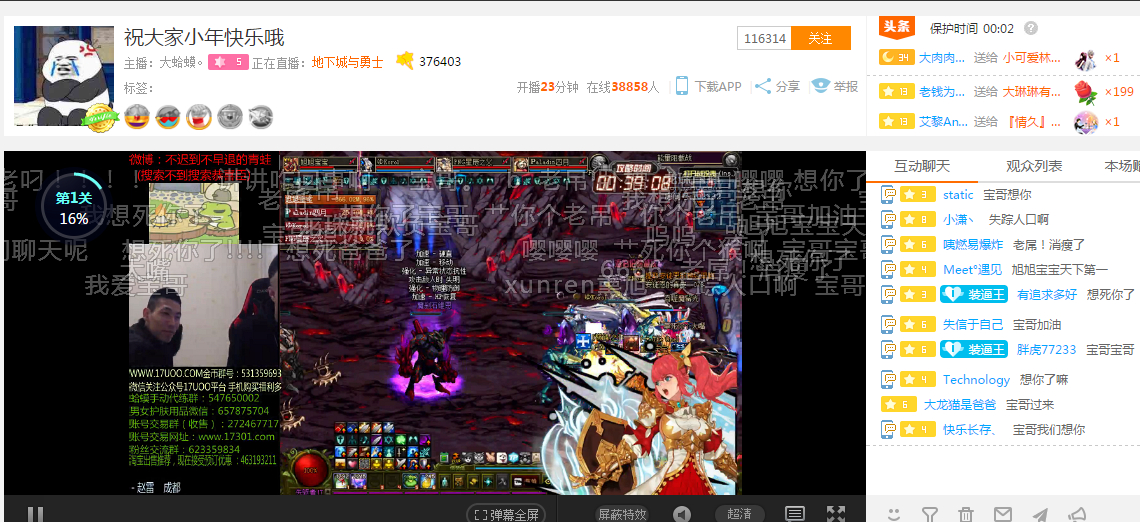Click mobile chat icon beside static
The height and width of the screenshot is (522, 1140).
(x=888, y=195)
